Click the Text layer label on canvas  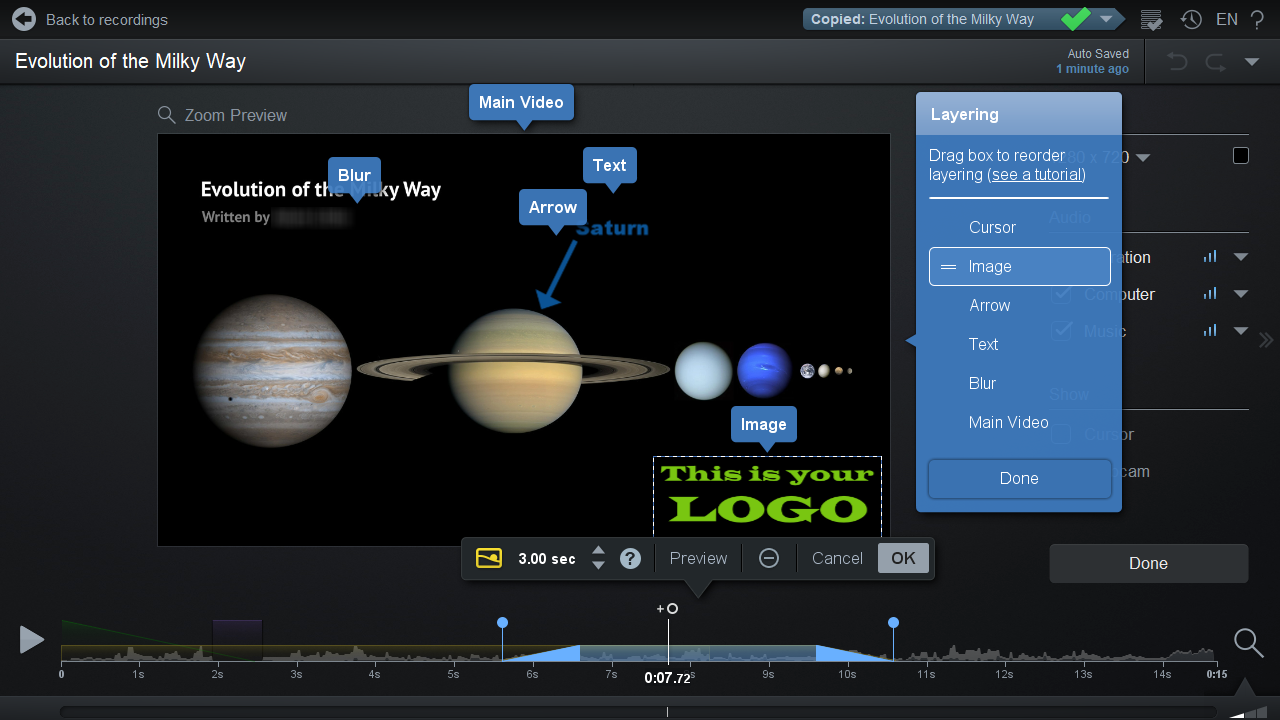pyautogui.click(x=609, y=165)
